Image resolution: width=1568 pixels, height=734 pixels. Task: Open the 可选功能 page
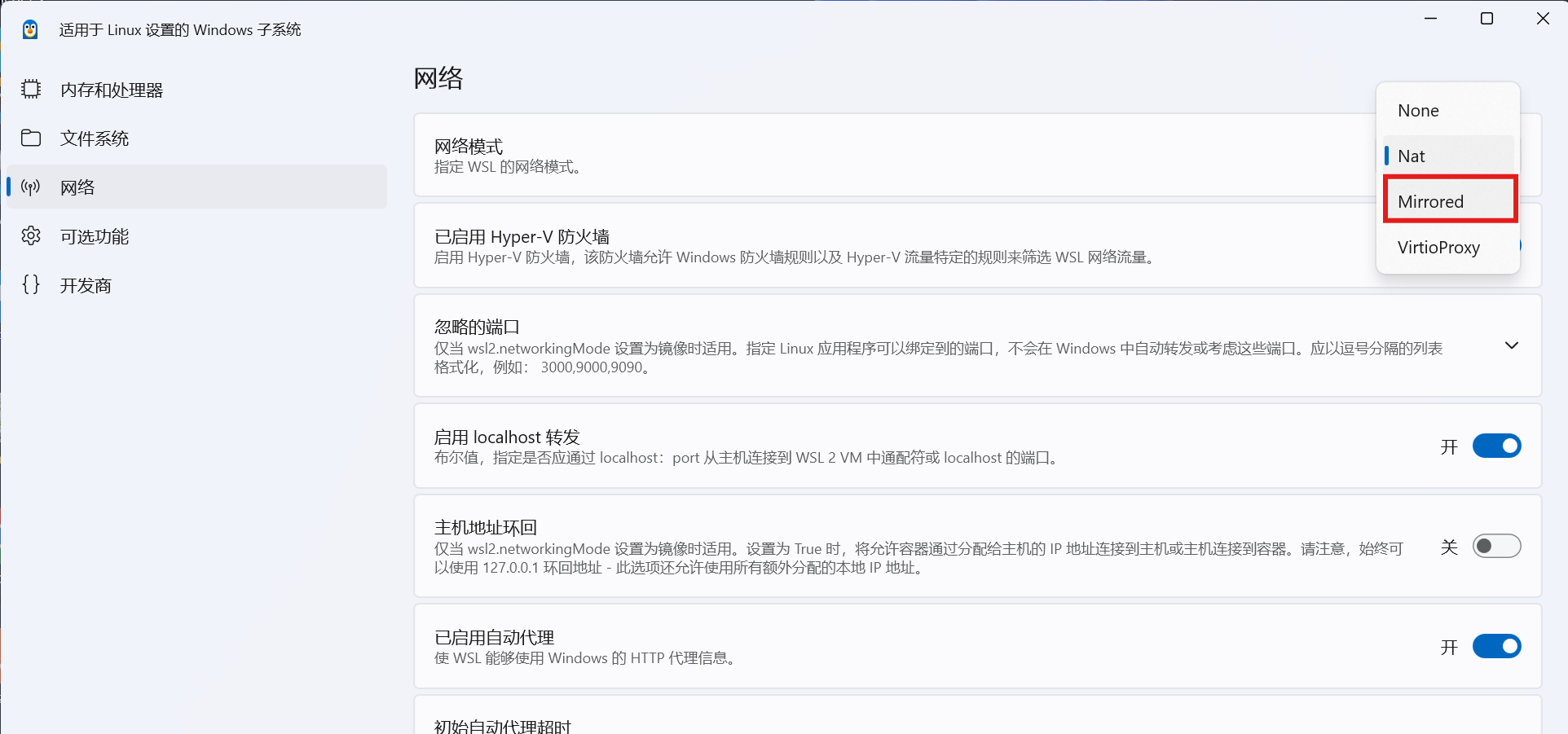pos(95,237)
